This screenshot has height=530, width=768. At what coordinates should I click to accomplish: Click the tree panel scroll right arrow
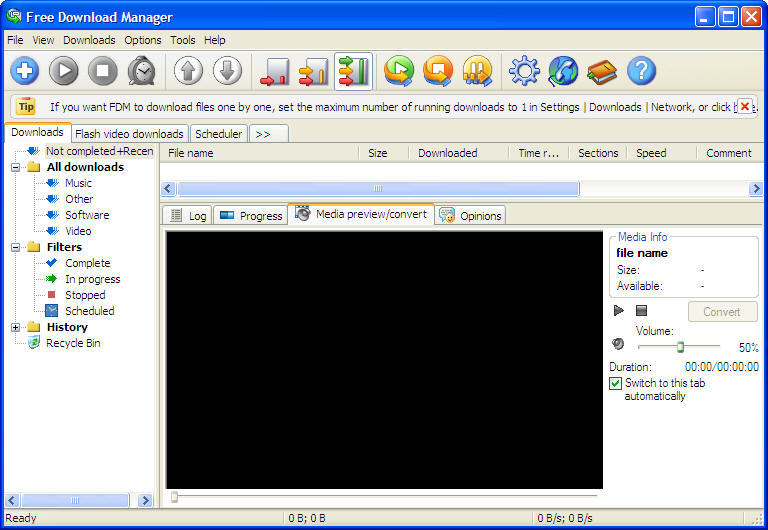[x=144, y=500]
